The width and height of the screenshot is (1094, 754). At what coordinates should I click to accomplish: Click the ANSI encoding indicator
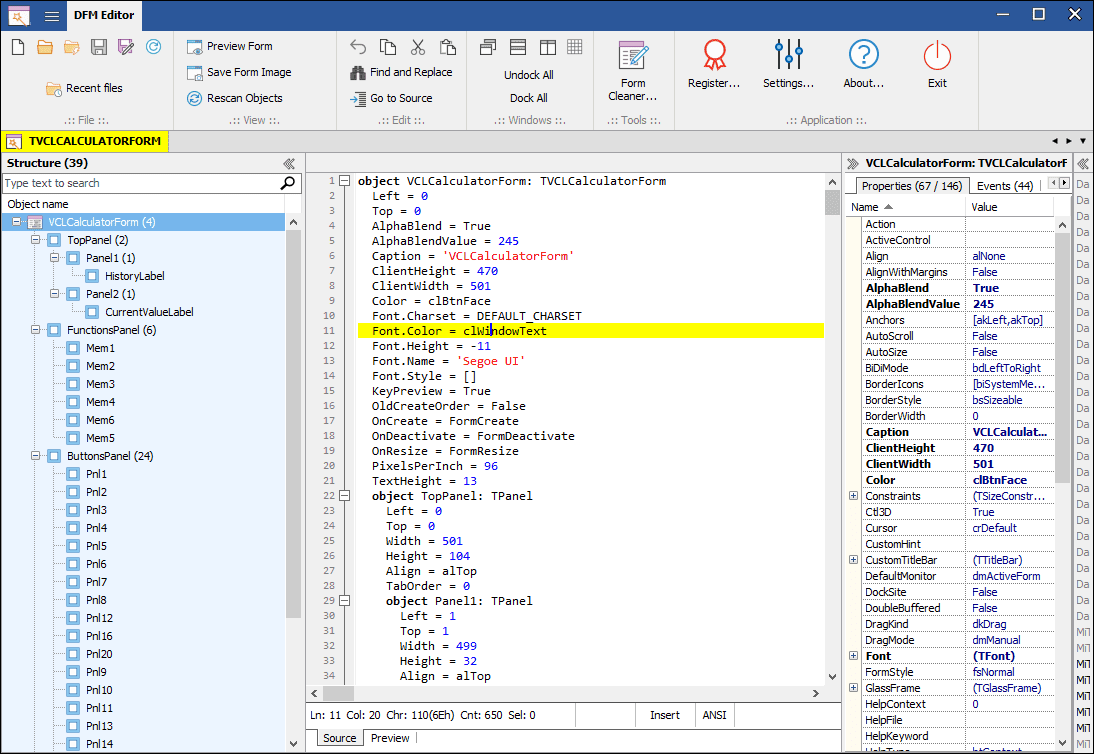pos(714,715)
